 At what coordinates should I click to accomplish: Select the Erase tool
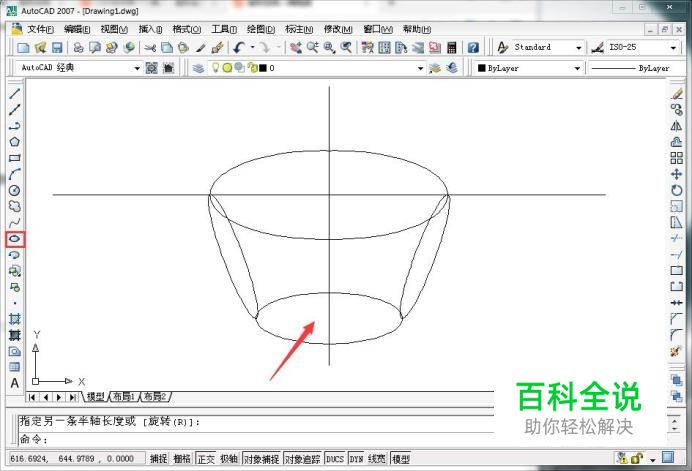click(677, 94)
